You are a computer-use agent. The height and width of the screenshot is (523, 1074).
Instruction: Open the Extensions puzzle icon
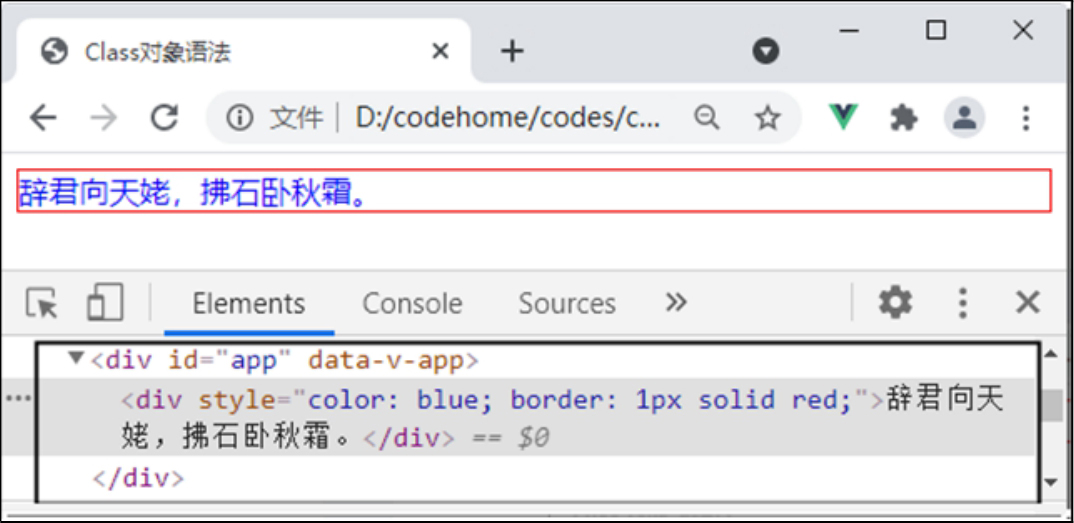[x=903, y=118]
